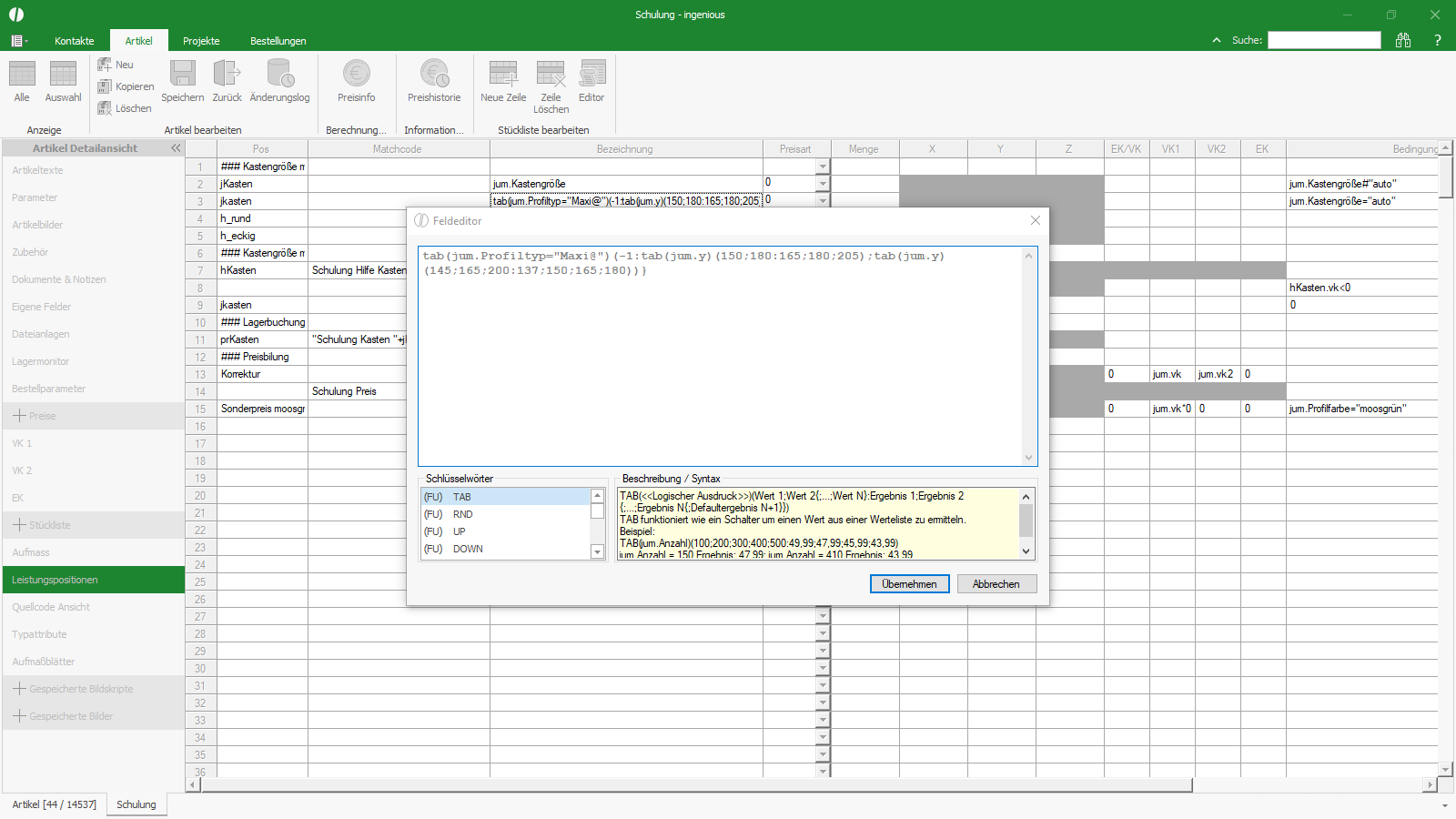Screen dimensions: 1456x819
Task: Close the Feldeditor dialog
Action: 1035,220
